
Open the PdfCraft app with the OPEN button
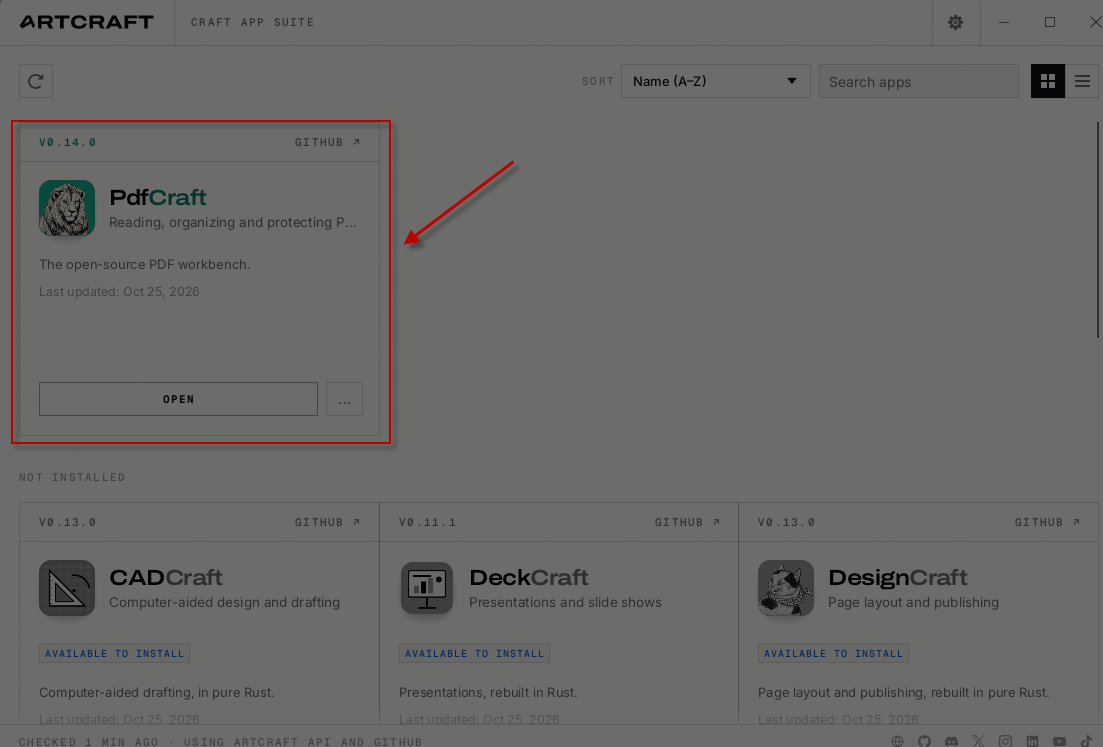click(178, 399)
